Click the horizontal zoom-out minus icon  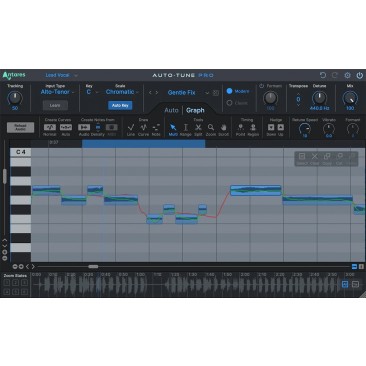15,266
